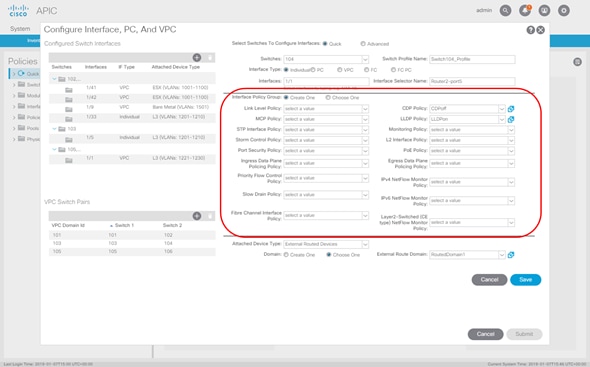Choose Choose One for Interface Policy Group
Screen dimensions: 590x367
click(328, 97)
